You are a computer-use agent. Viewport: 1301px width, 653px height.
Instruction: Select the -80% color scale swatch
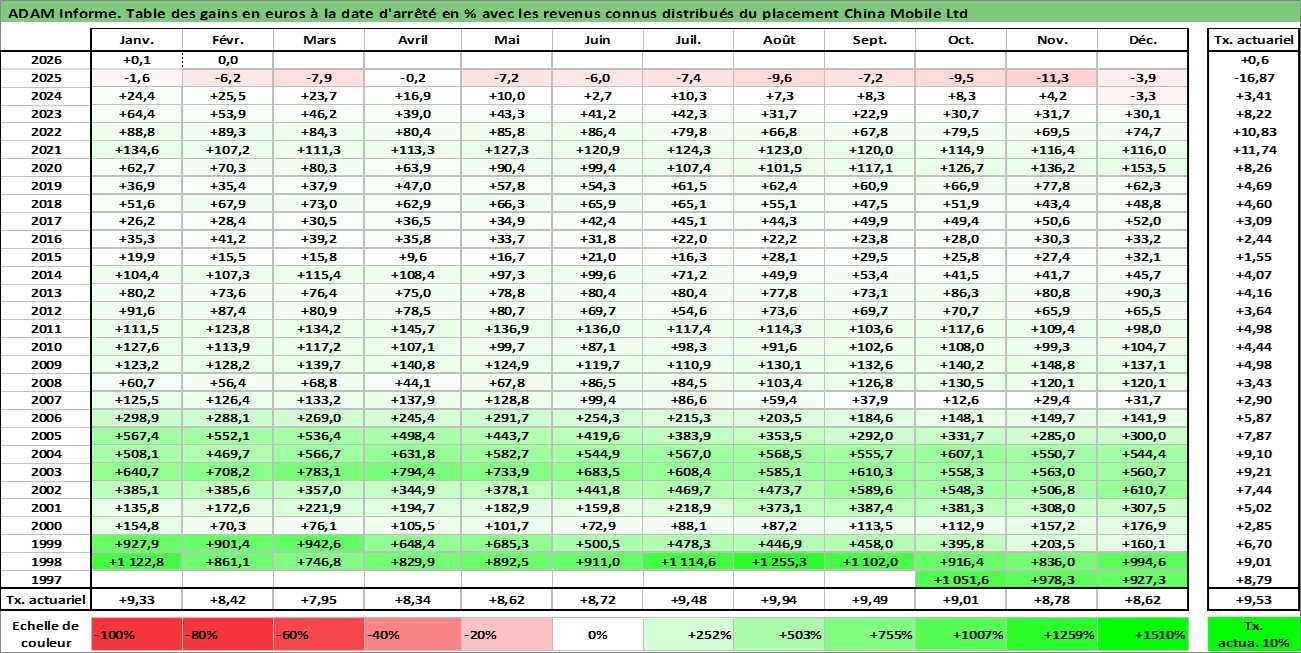pyautogui.click(x=228, y=634)
